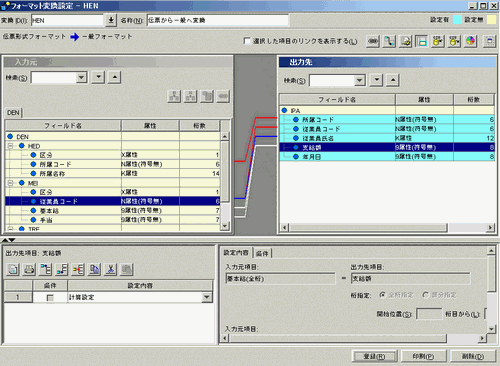Switch to the 条件 tab
Viewport: 500px width, 366px height.
click(262, 253)
